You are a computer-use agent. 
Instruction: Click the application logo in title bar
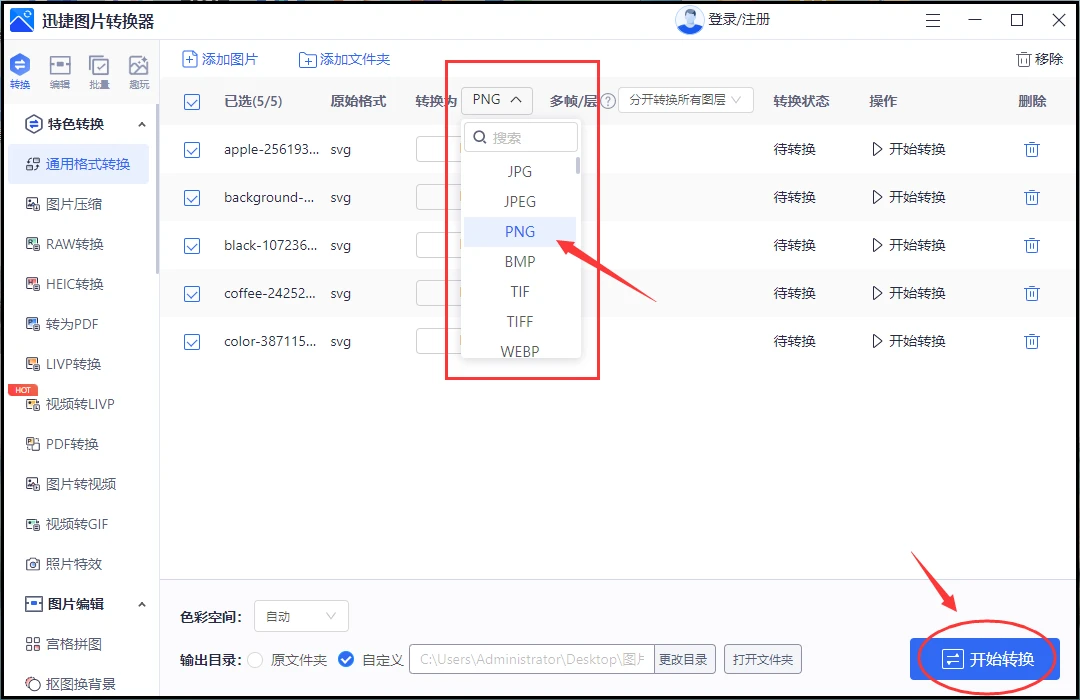click(21, 21)
